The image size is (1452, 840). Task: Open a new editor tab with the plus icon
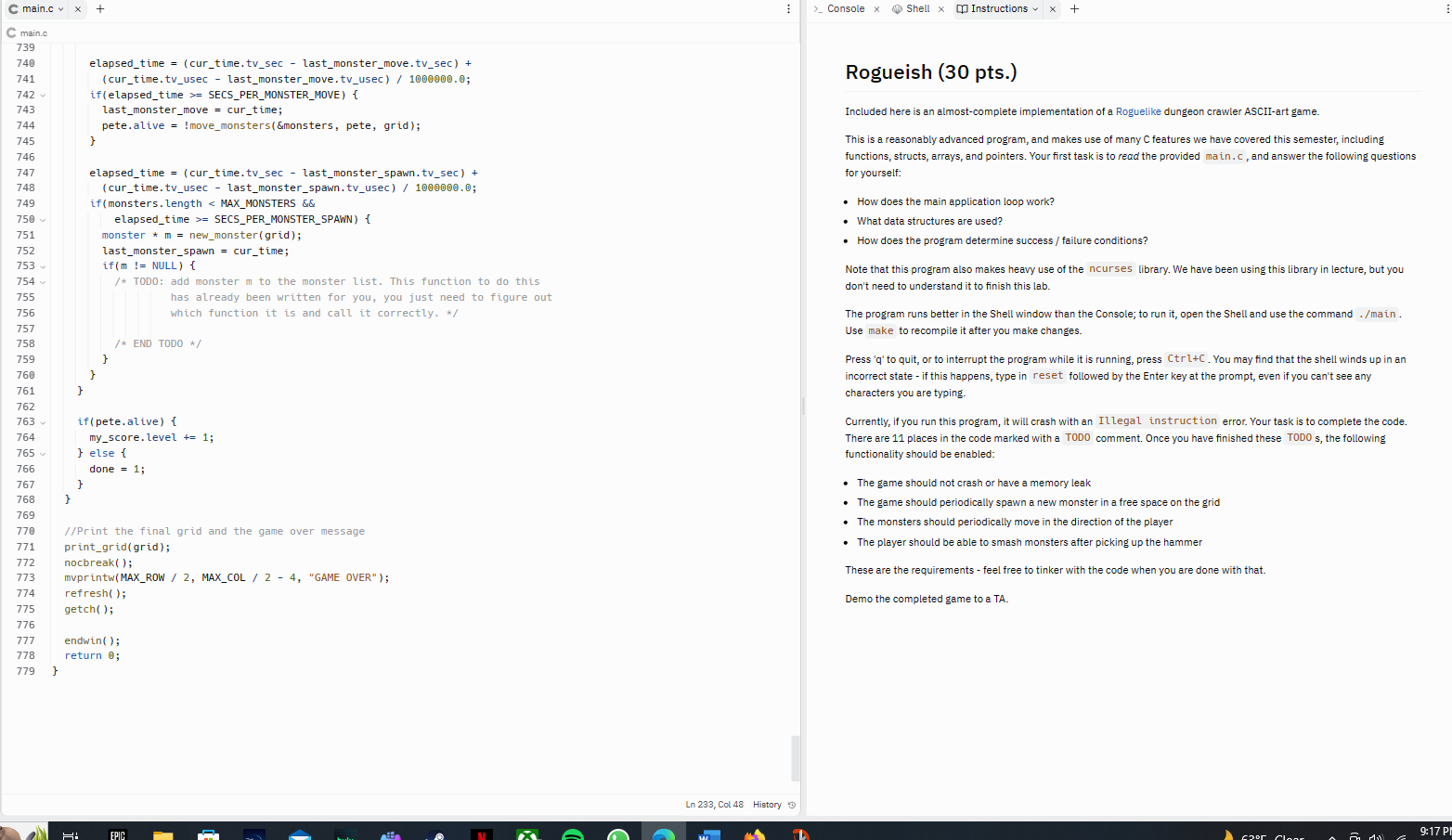99,9
